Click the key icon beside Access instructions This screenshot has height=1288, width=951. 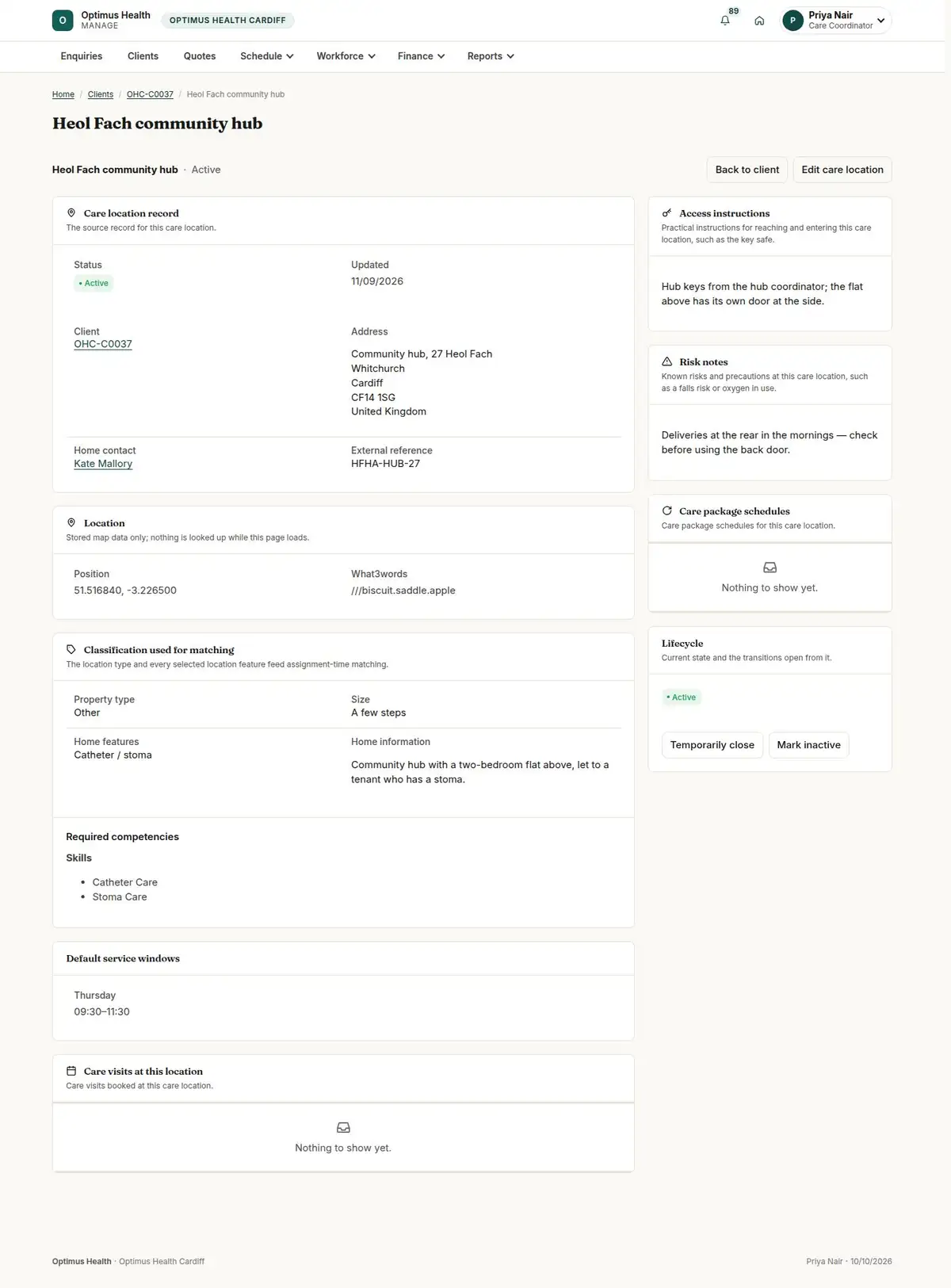pyautogui.click(x=666, y=213)
